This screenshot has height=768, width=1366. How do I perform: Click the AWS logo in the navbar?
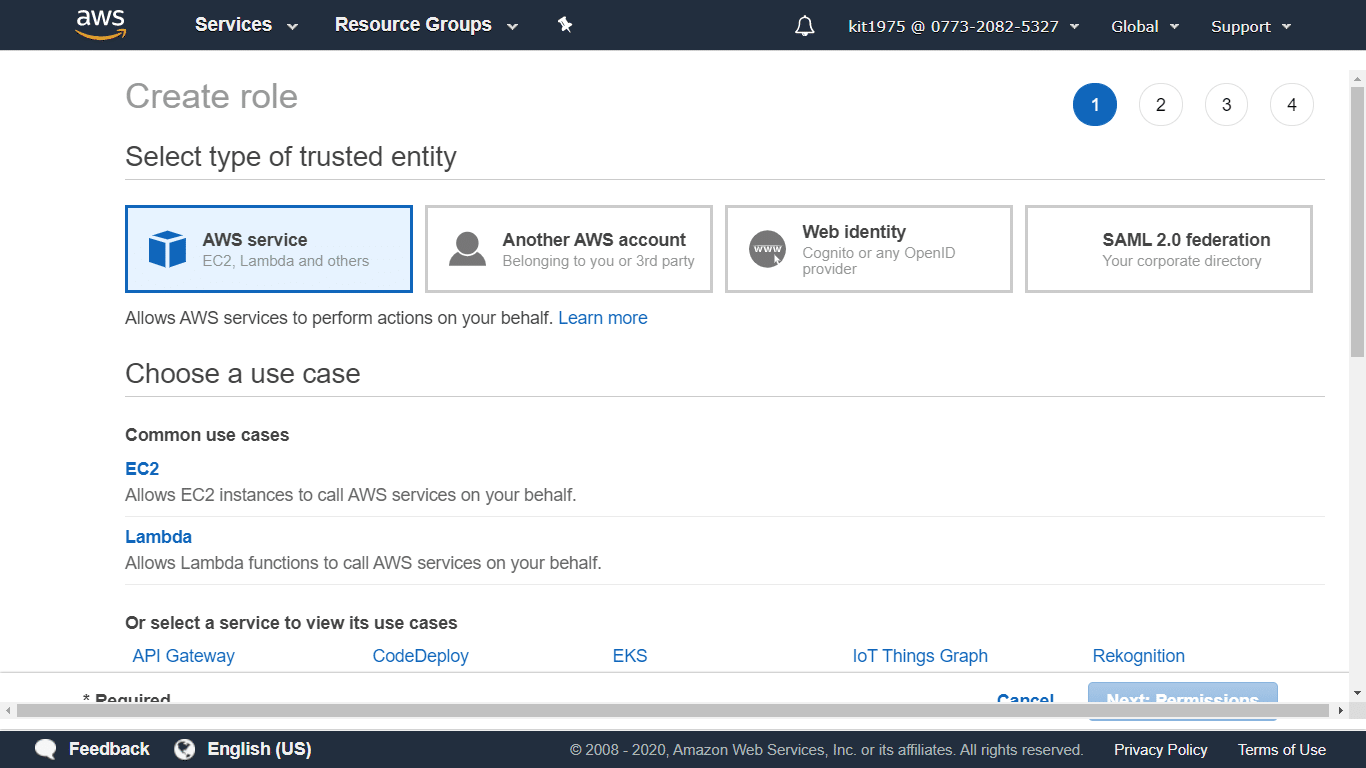point(97,24)
